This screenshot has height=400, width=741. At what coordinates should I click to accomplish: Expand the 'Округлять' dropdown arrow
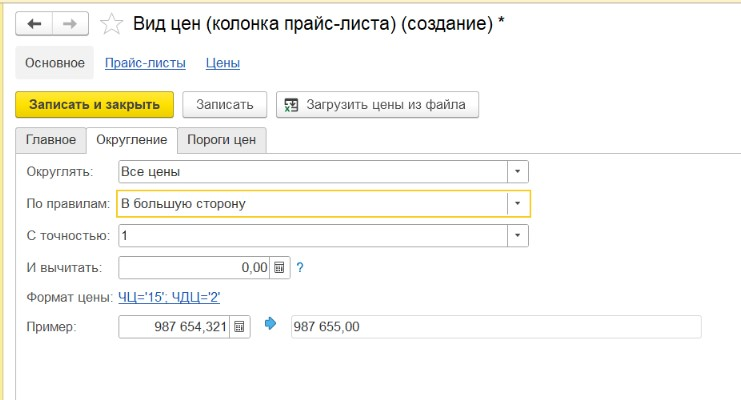click(x=517, y=172)
